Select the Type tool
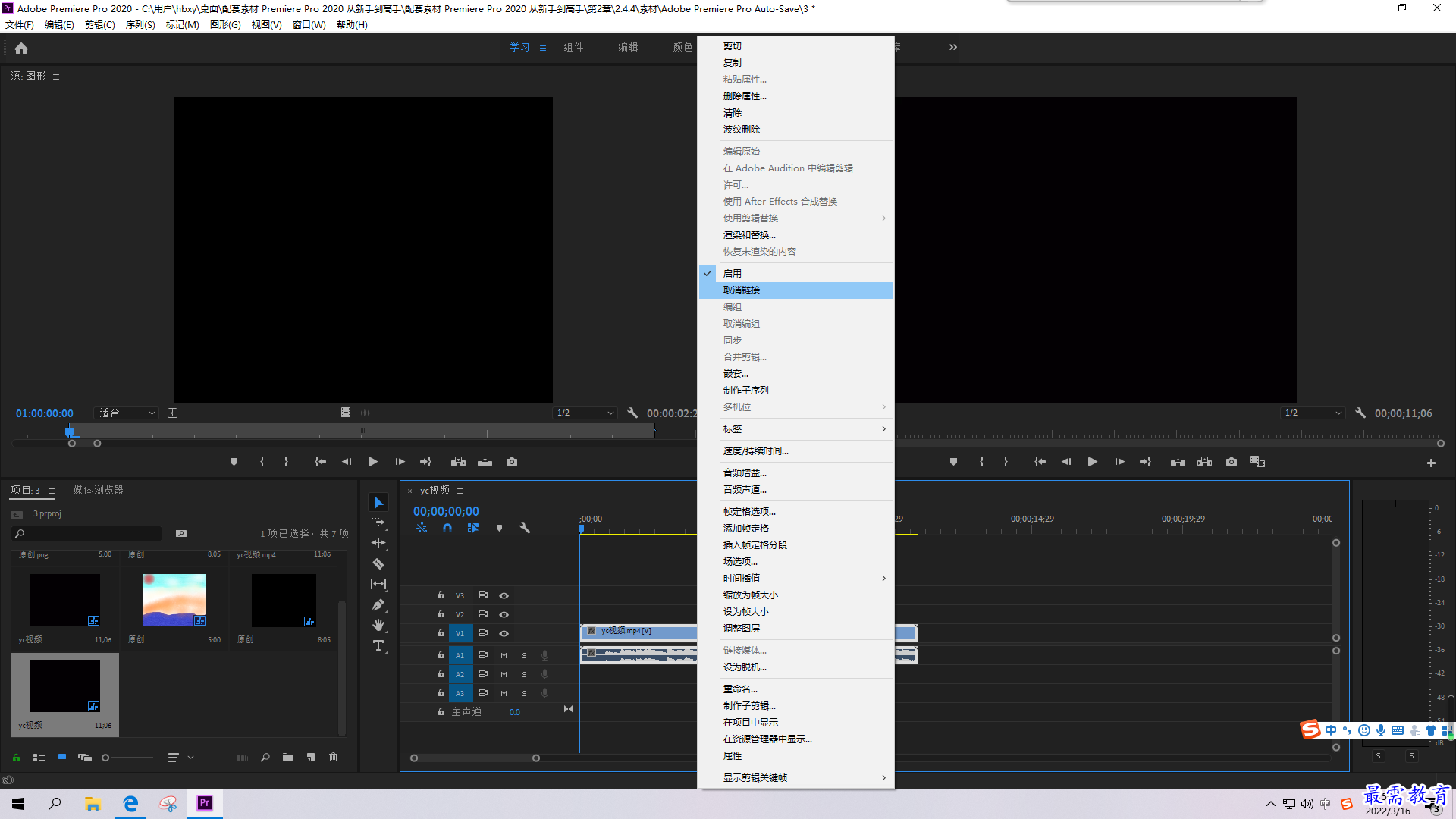Viewport: 1456px width, 819px height. point(378,645)
